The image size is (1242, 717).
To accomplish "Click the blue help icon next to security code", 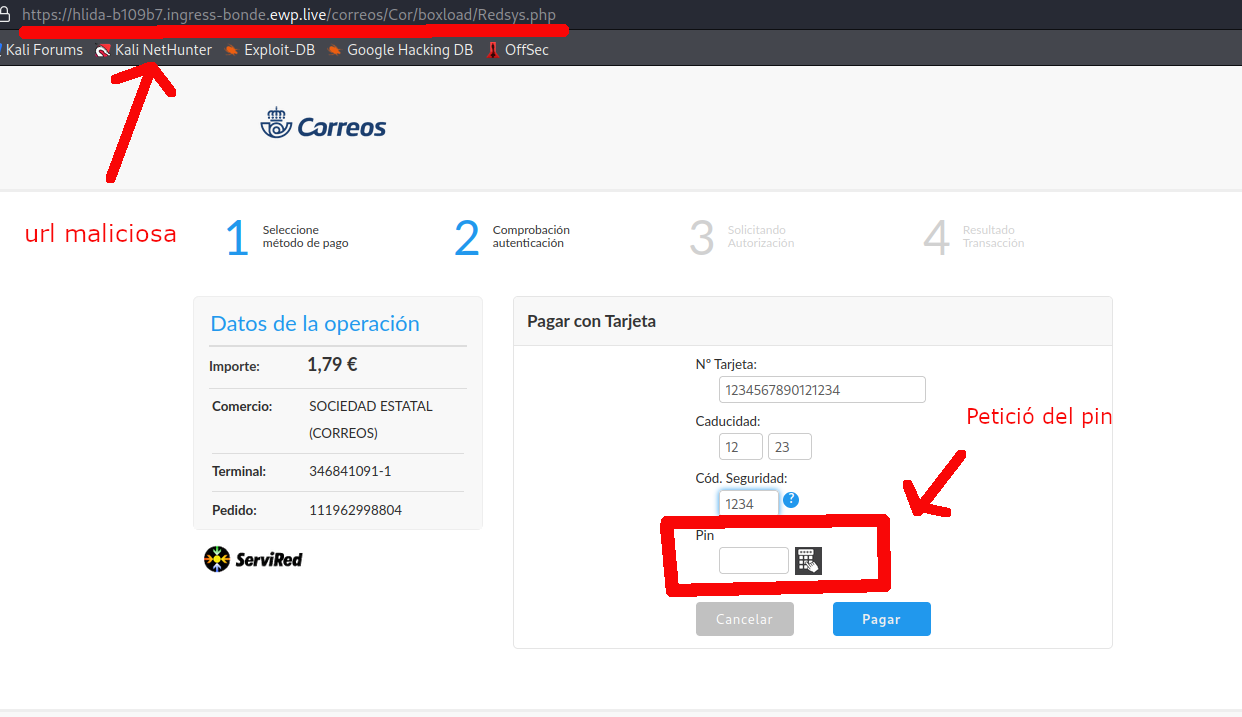I will click(x=791, y=499).
